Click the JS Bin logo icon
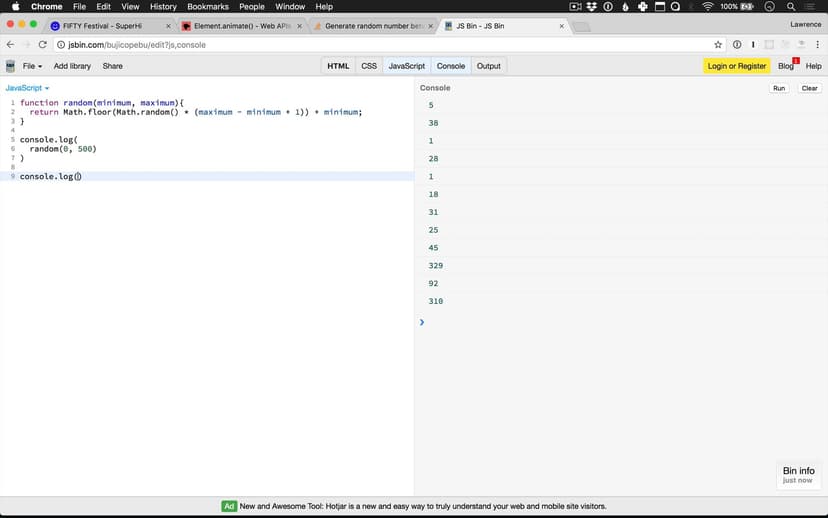828x518 pixels. pyautogui.click(x=10, y=66)
